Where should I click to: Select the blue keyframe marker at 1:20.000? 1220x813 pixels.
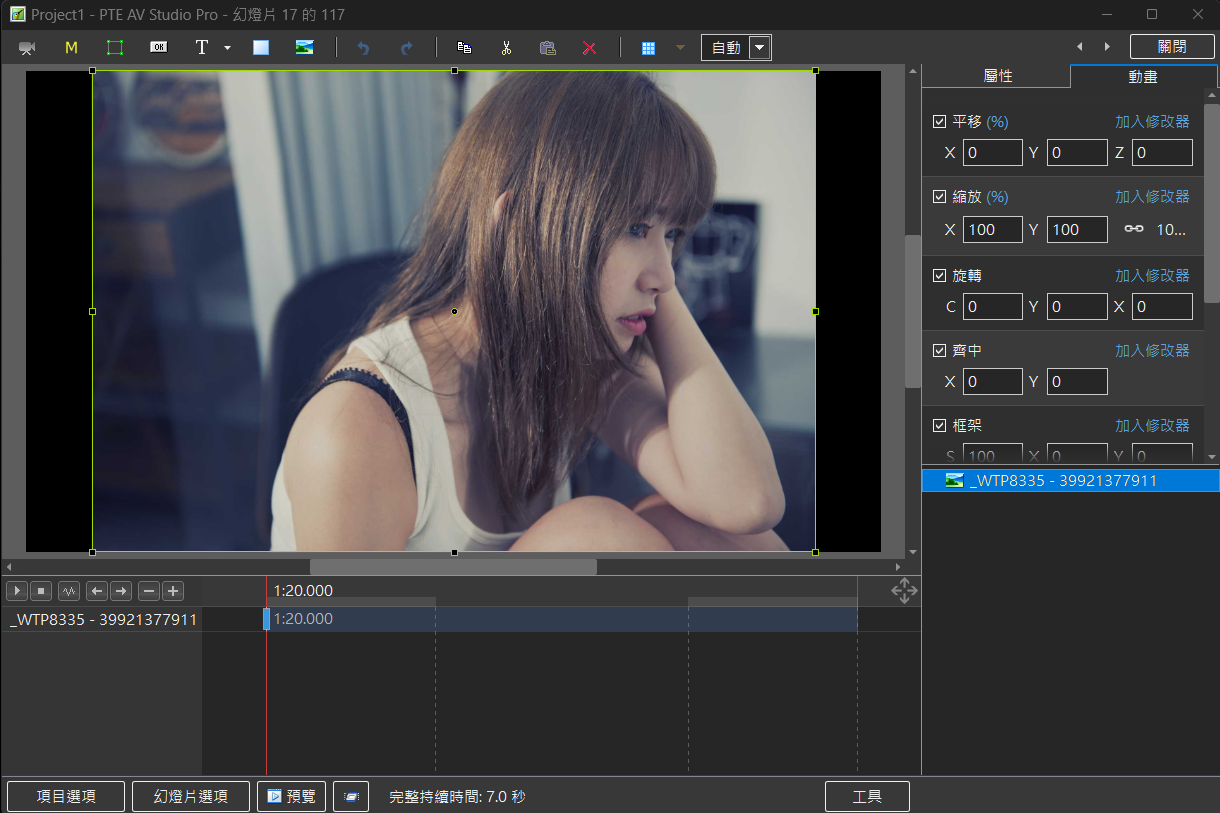(266, 619)
